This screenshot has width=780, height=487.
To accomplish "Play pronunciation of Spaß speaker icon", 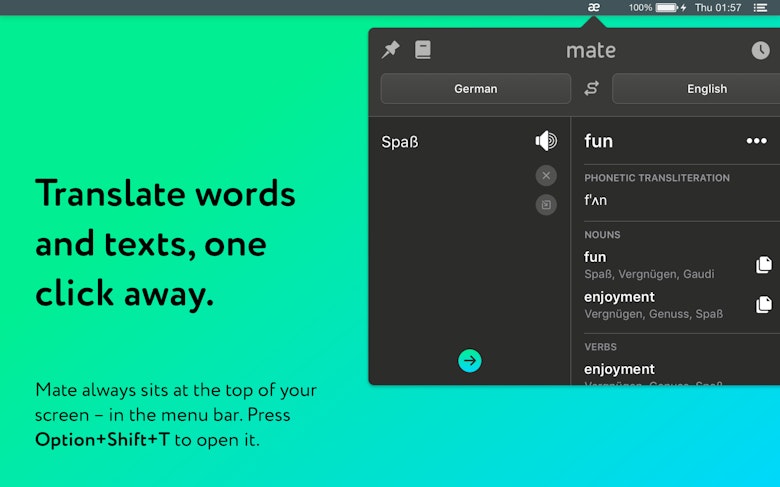I will click(x=546, y=141).
